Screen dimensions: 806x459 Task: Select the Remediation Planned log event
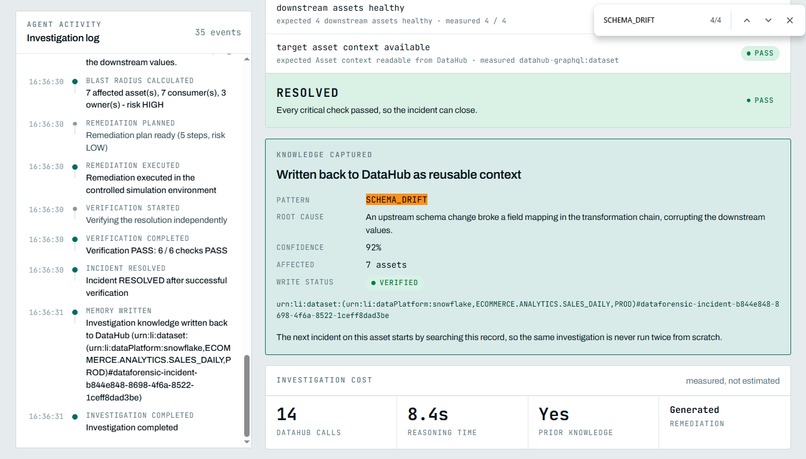tap(132, 136)
